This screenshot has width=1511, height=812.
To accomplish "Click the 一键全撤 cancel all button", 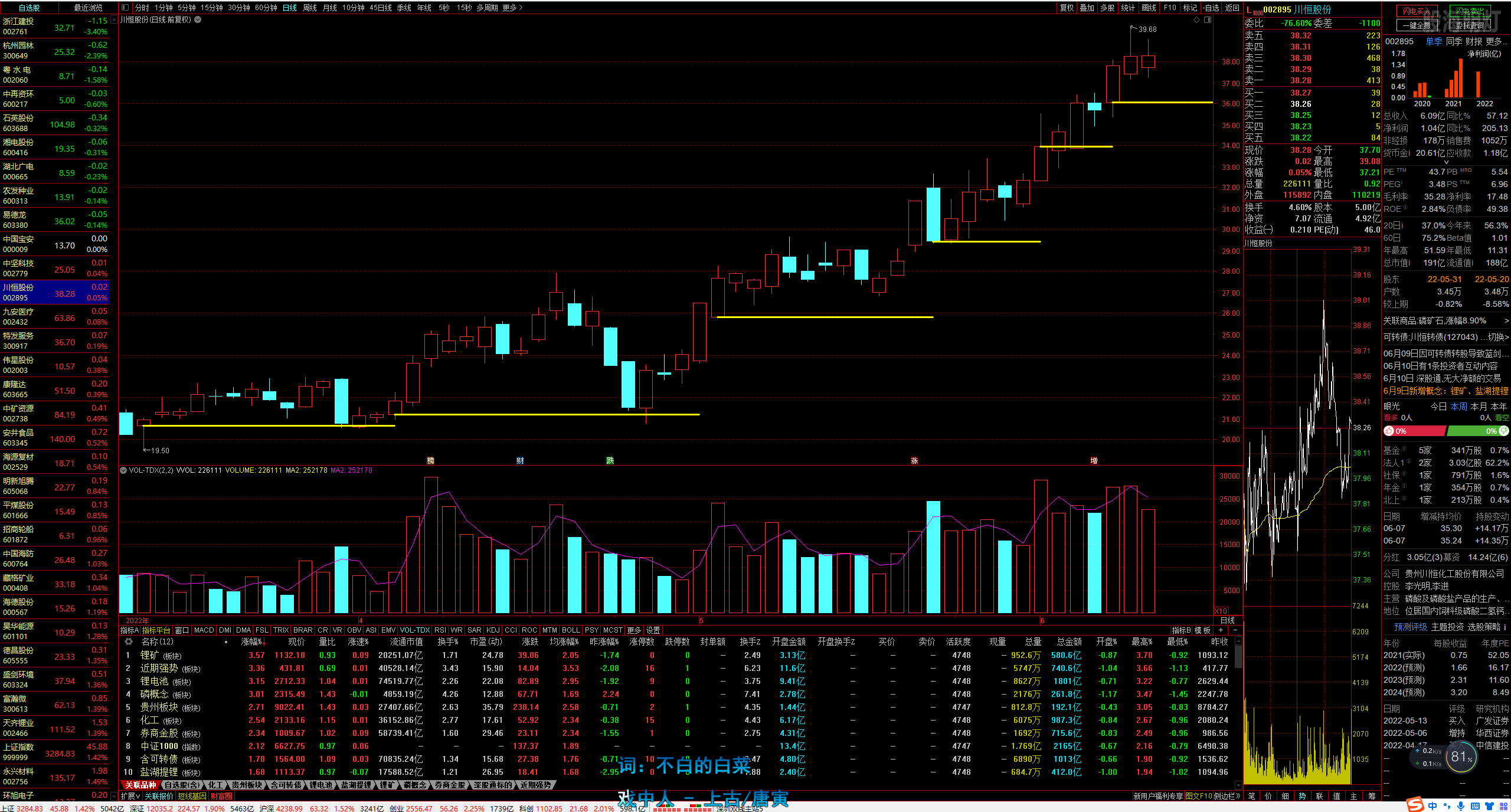I will click(1416, 25).
